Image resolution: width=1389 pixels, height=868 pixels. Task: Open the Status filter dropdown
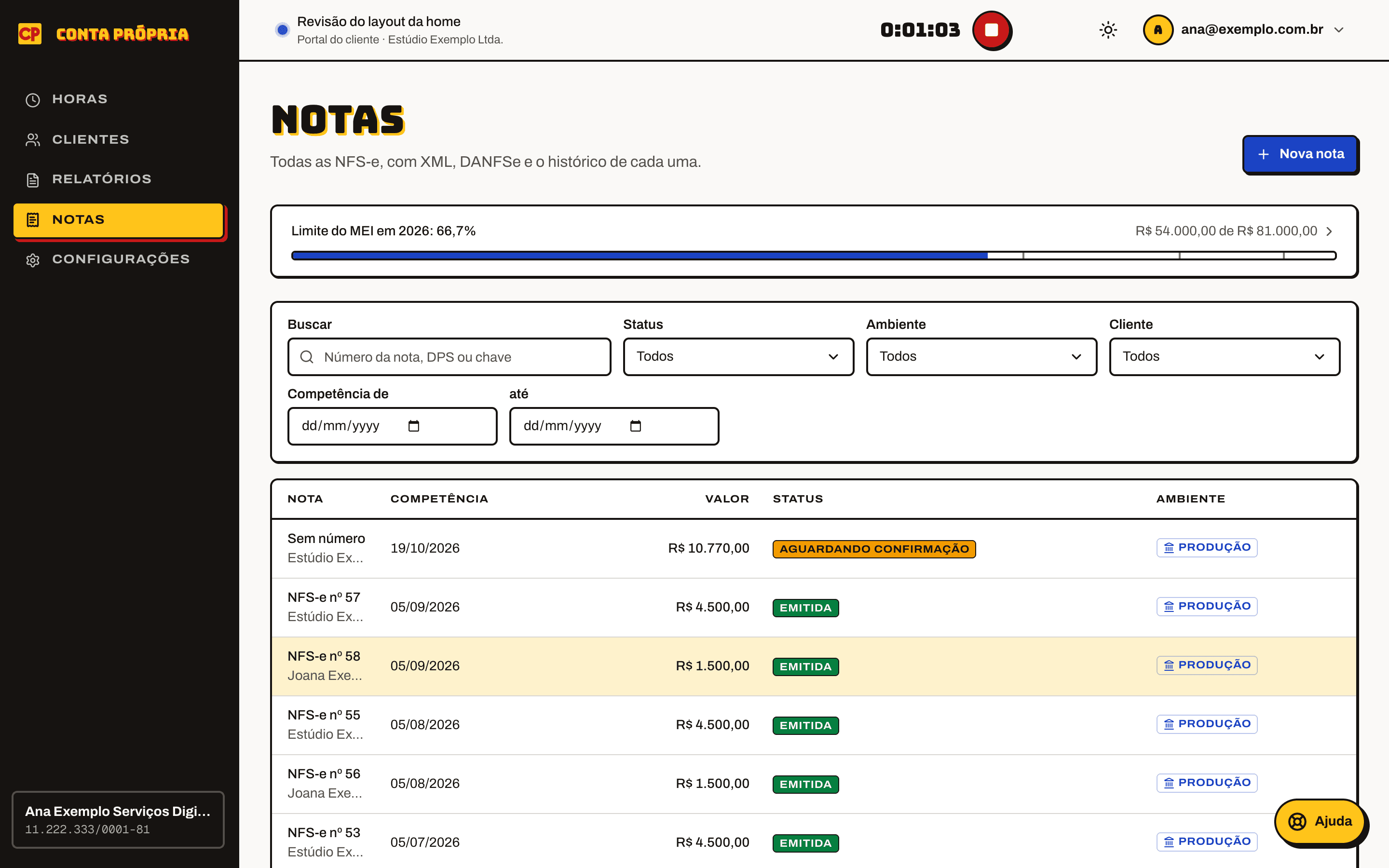(738, 357)
